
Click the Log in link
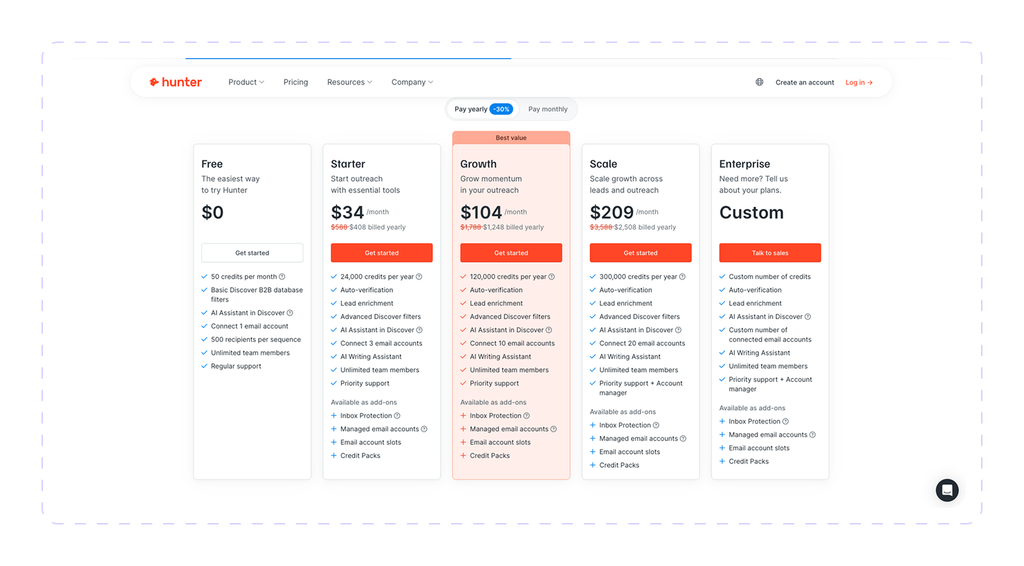click(x=859, y=82)
